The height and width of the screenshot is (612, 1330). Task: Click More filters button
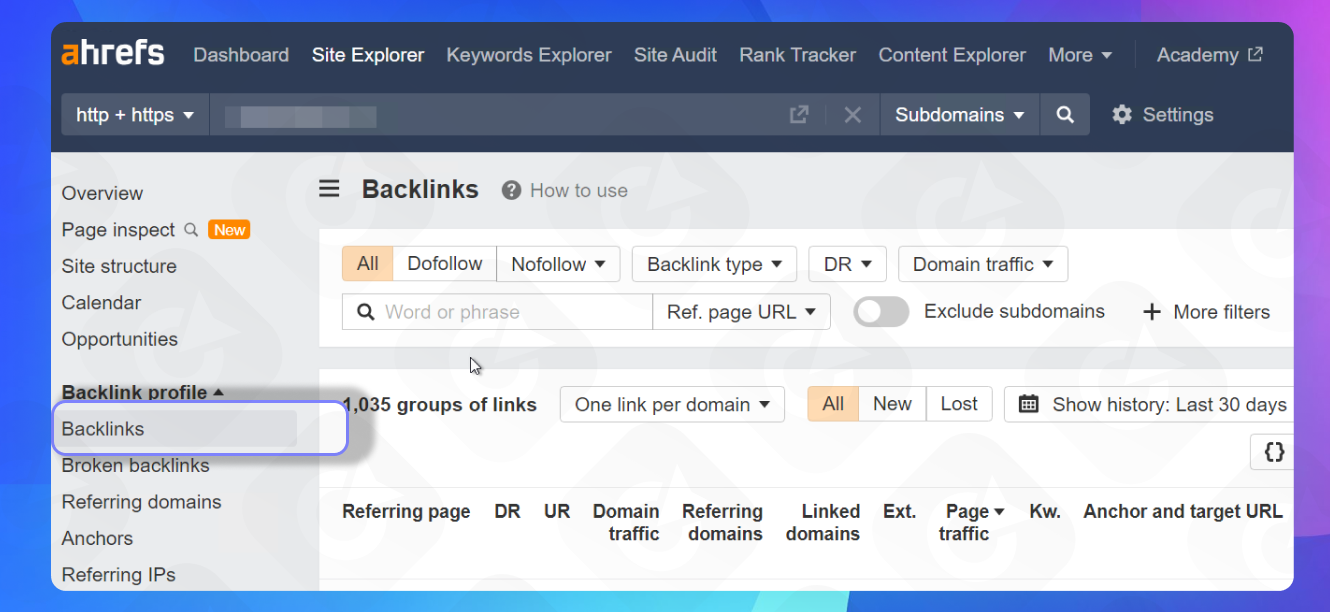point(1206,312)
